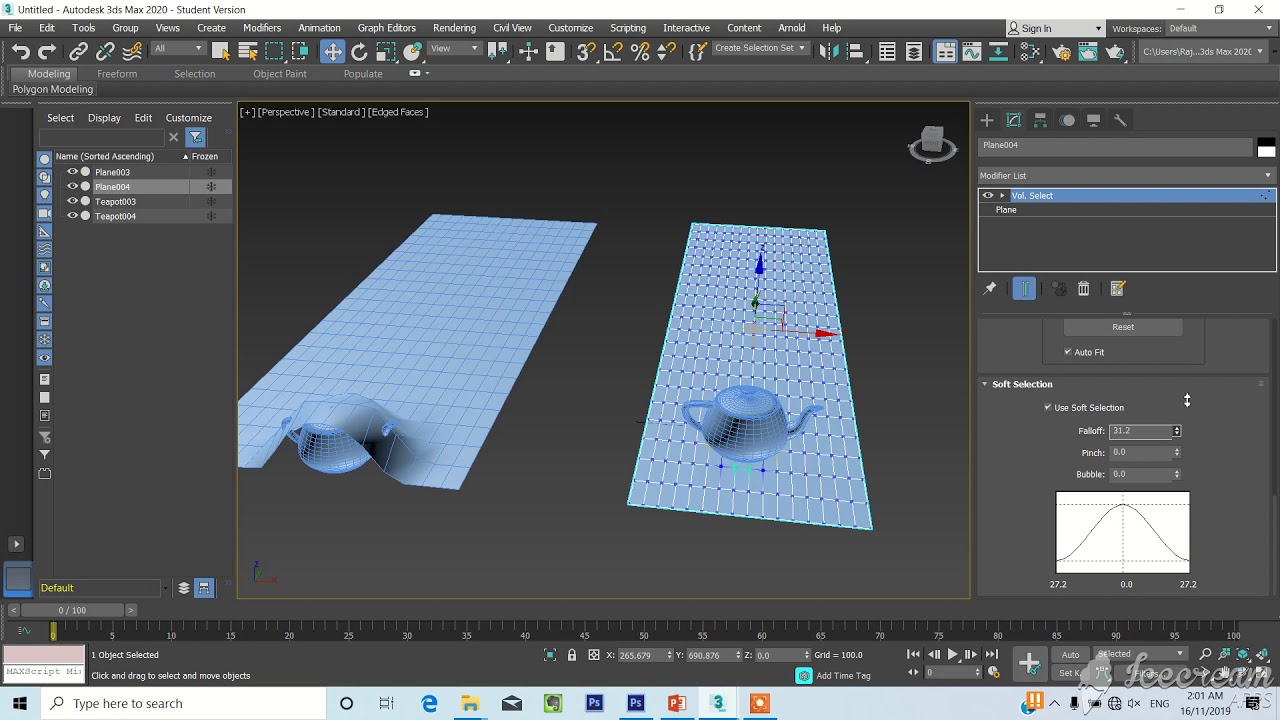Hide Teapot004 using its eye icon
This screenshot has width=1280, height=720.
click(x=72, y=216)
